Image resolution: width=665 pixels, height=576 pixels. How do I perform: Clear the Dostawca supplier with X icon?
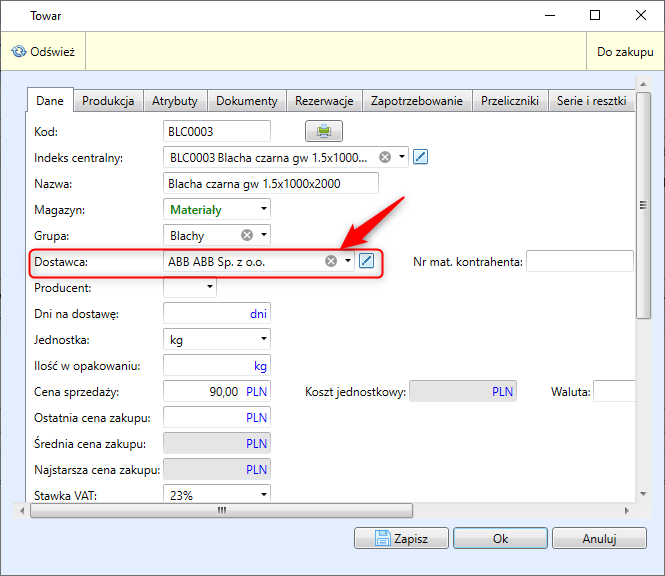(331, 261)
